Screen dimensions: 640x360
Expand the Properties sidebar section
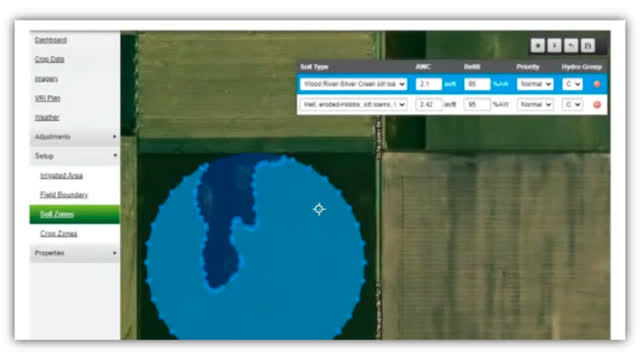pos(75,253)
